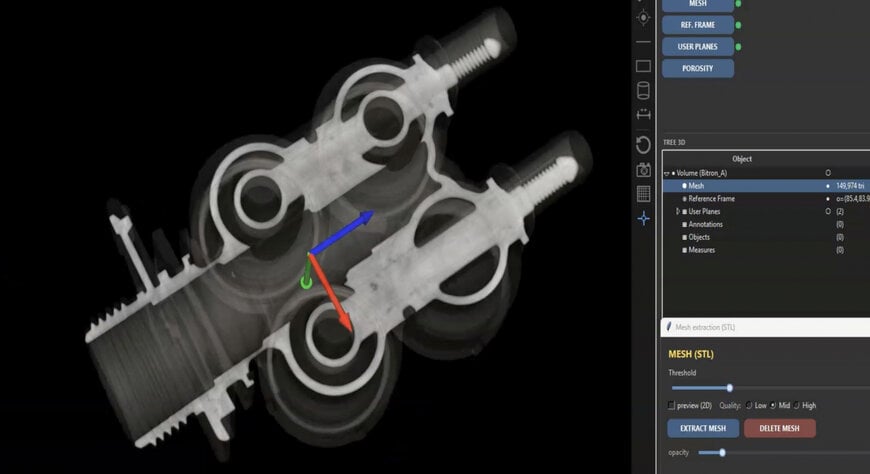Select High quality radio button
870x474 pixels.
797,406
